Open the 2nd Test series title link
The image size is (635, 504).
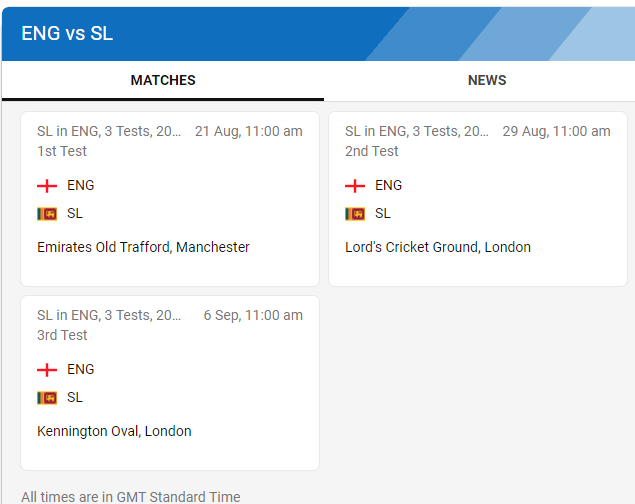pos(417,132)
